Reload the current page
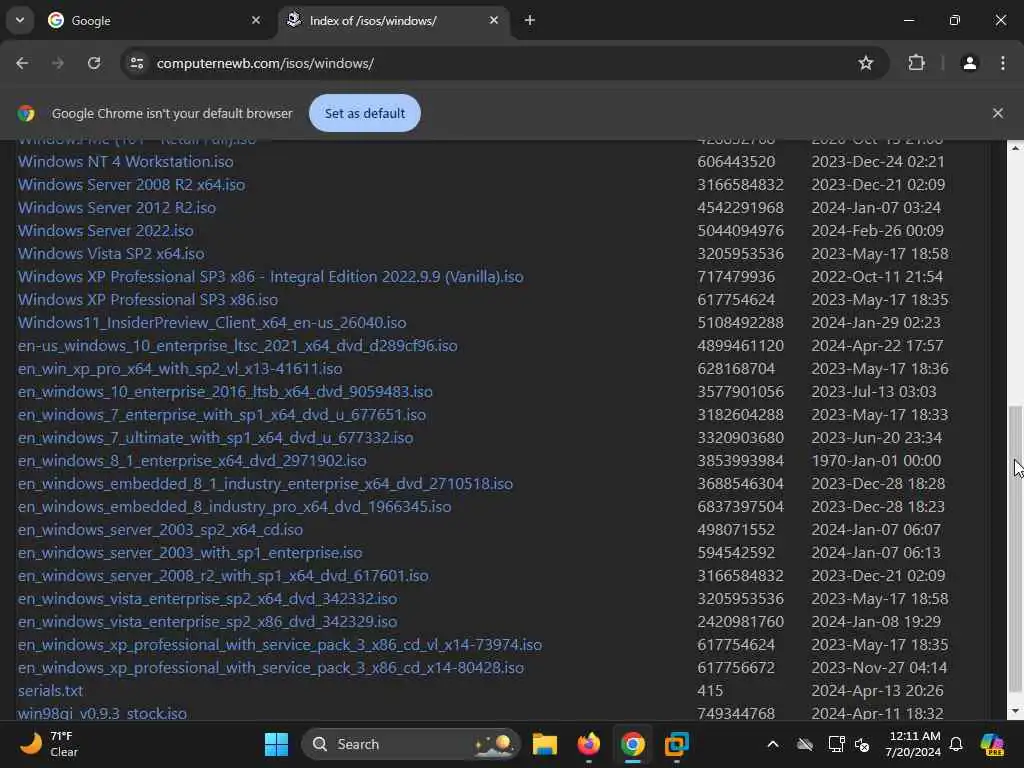The width and height of the screenshot is (1024, 768). (94, 63)
